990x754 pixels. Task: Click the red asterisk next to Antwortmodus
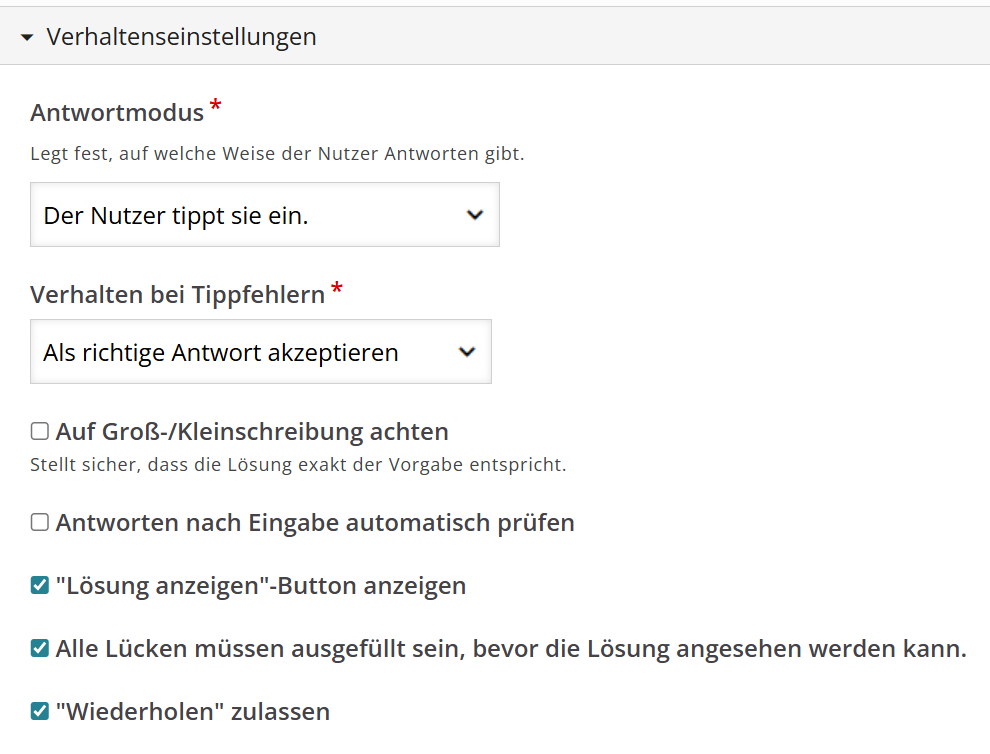[x=215, y=108]
